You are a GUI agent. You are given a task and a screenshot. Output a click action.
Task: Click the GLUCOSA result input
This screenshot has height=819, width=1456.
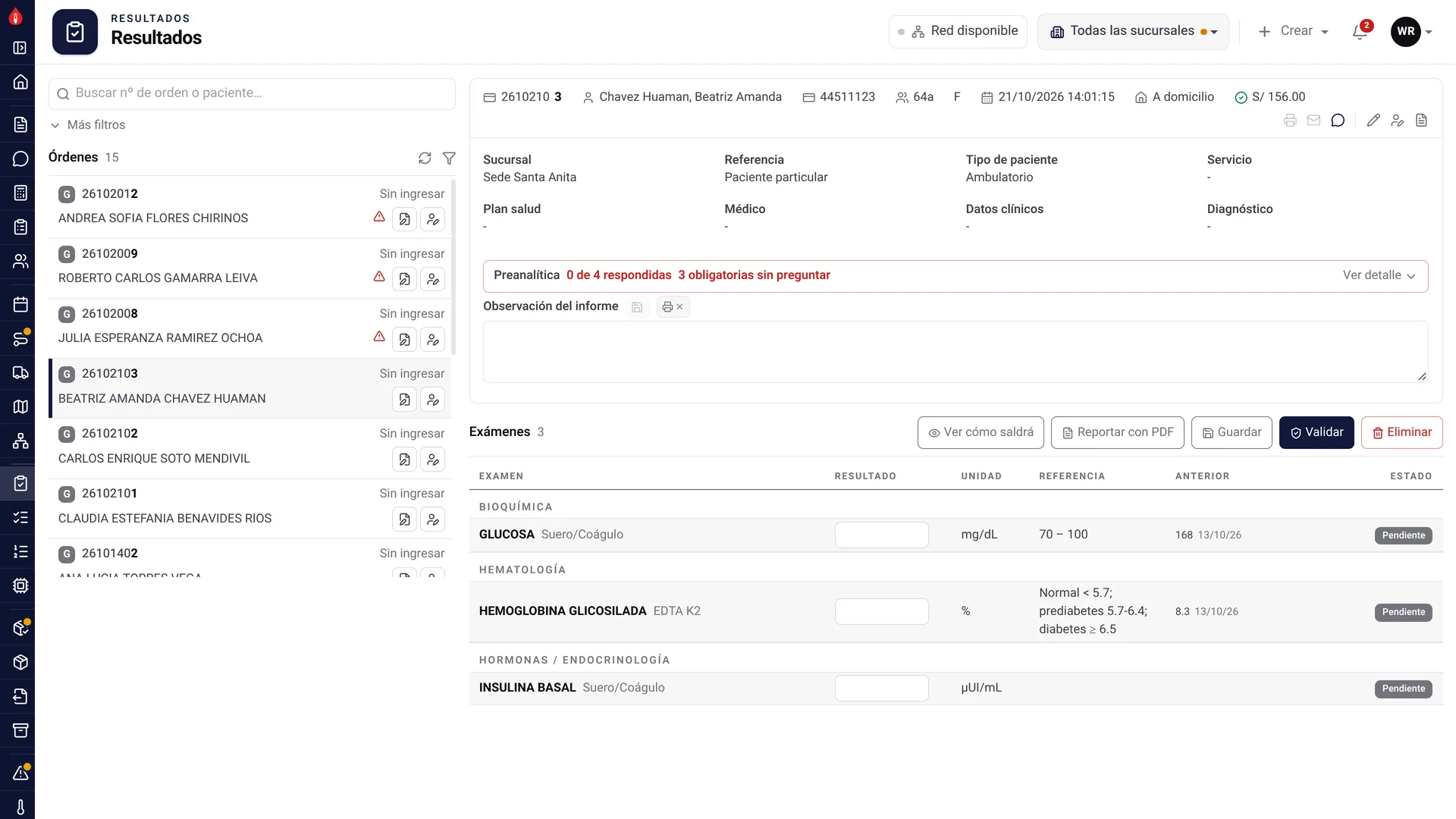(x=881, y=535)
